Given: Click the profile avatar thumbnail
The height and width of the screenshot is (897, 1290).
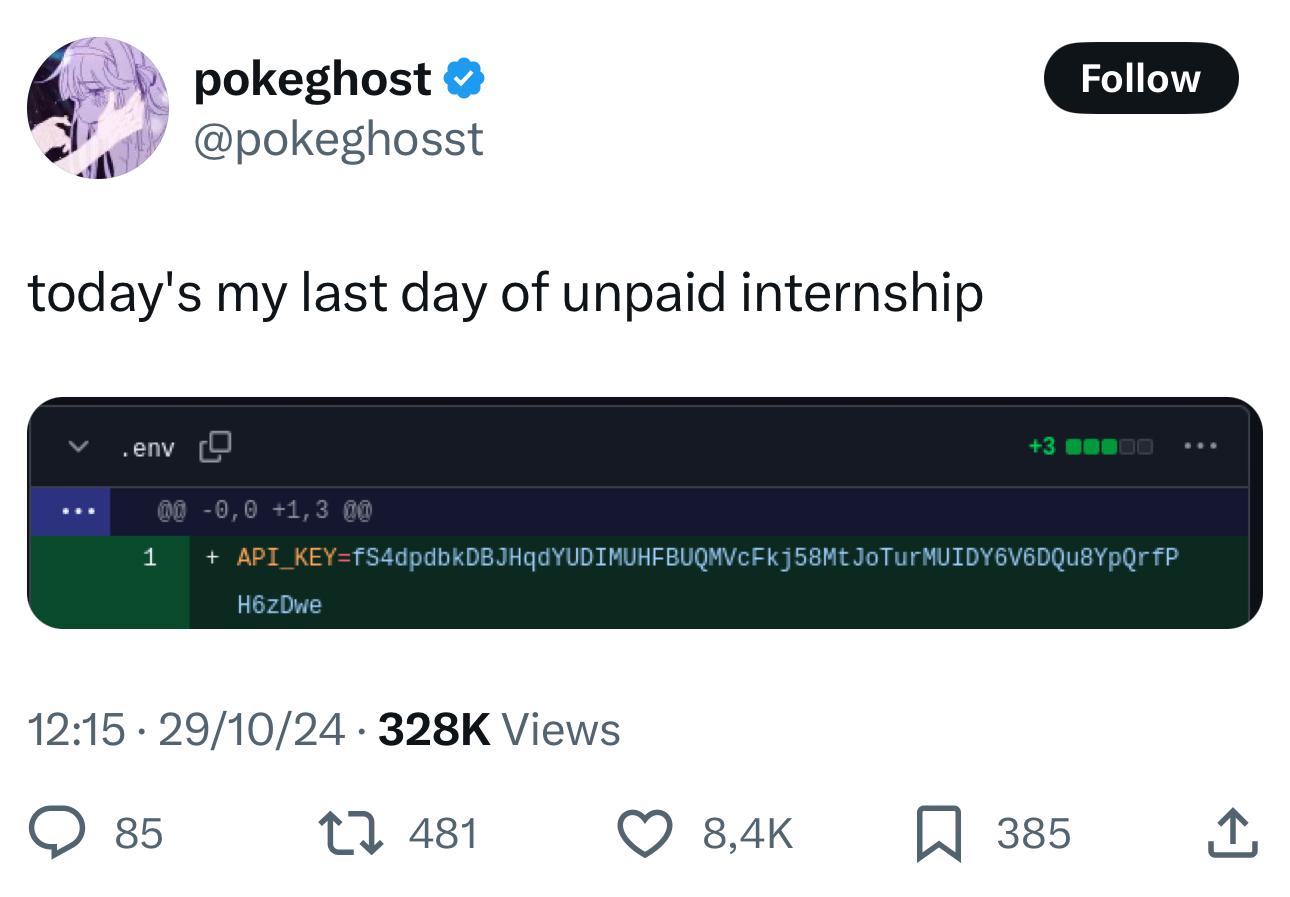Looking at the screenshot, I should 97,107.
